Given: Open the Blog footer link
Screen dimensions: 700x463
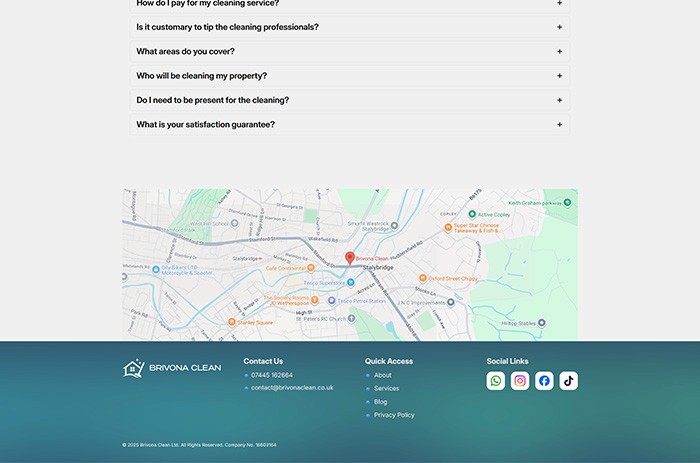Looking at the screenshot, I should coord(380,402).
